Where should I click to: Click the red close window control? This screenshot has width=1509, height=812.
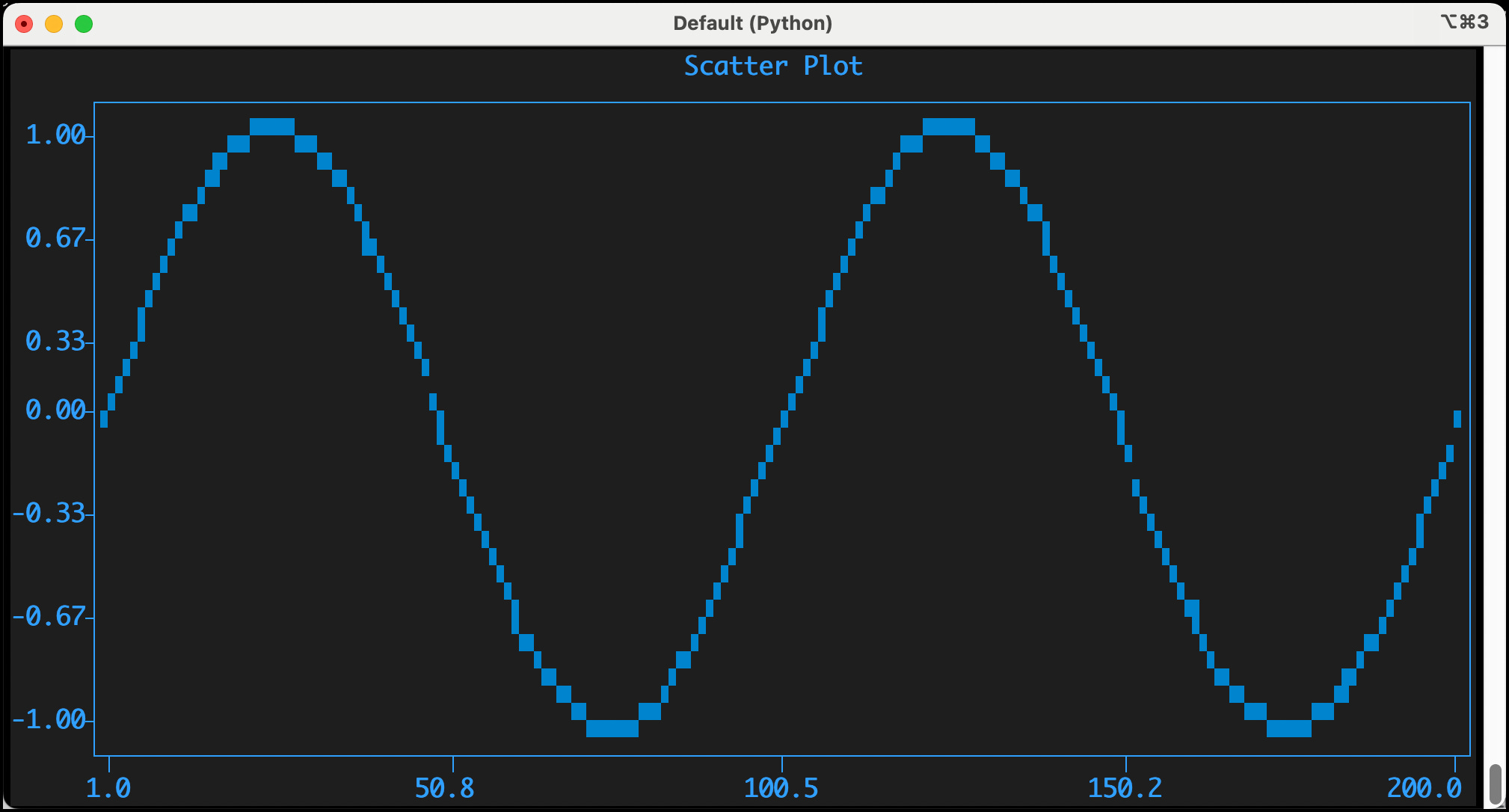[x=25, y=23]
